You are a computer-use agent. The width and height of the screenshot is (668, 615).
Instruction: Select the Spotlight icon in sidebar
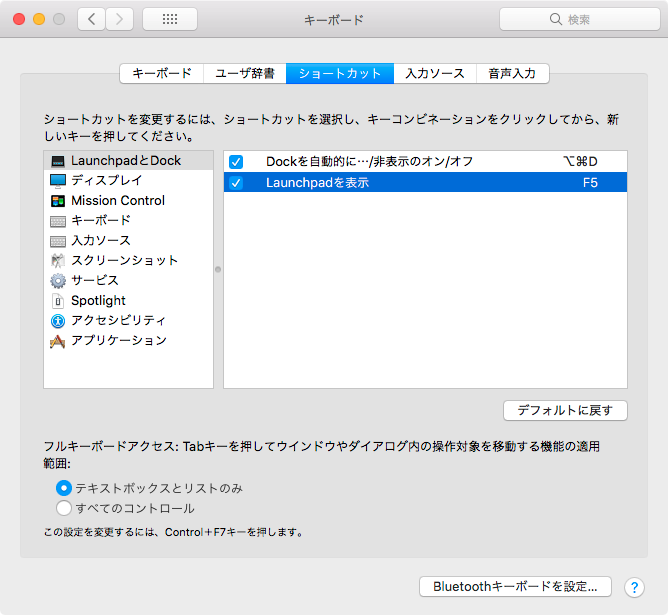(x=58, y=300)
